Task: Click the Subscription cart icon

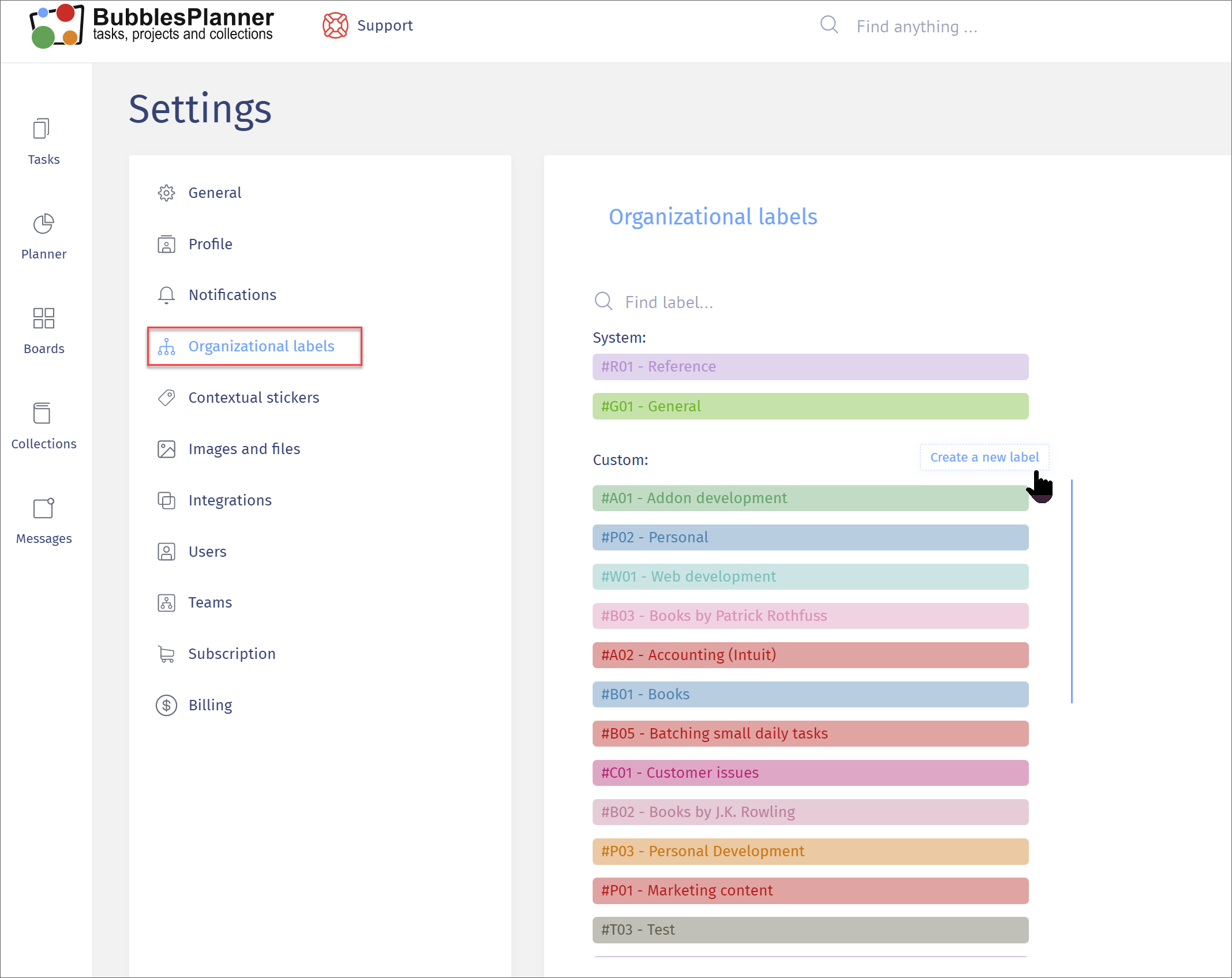Action: tap(166, 654)
